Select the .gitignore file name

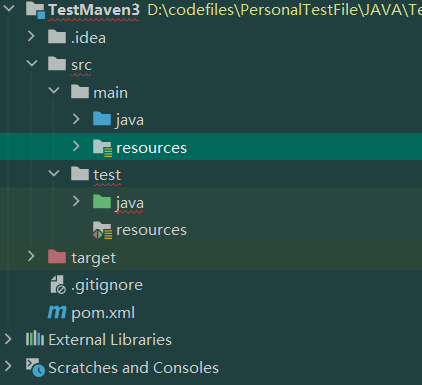(x=107, y=285)
